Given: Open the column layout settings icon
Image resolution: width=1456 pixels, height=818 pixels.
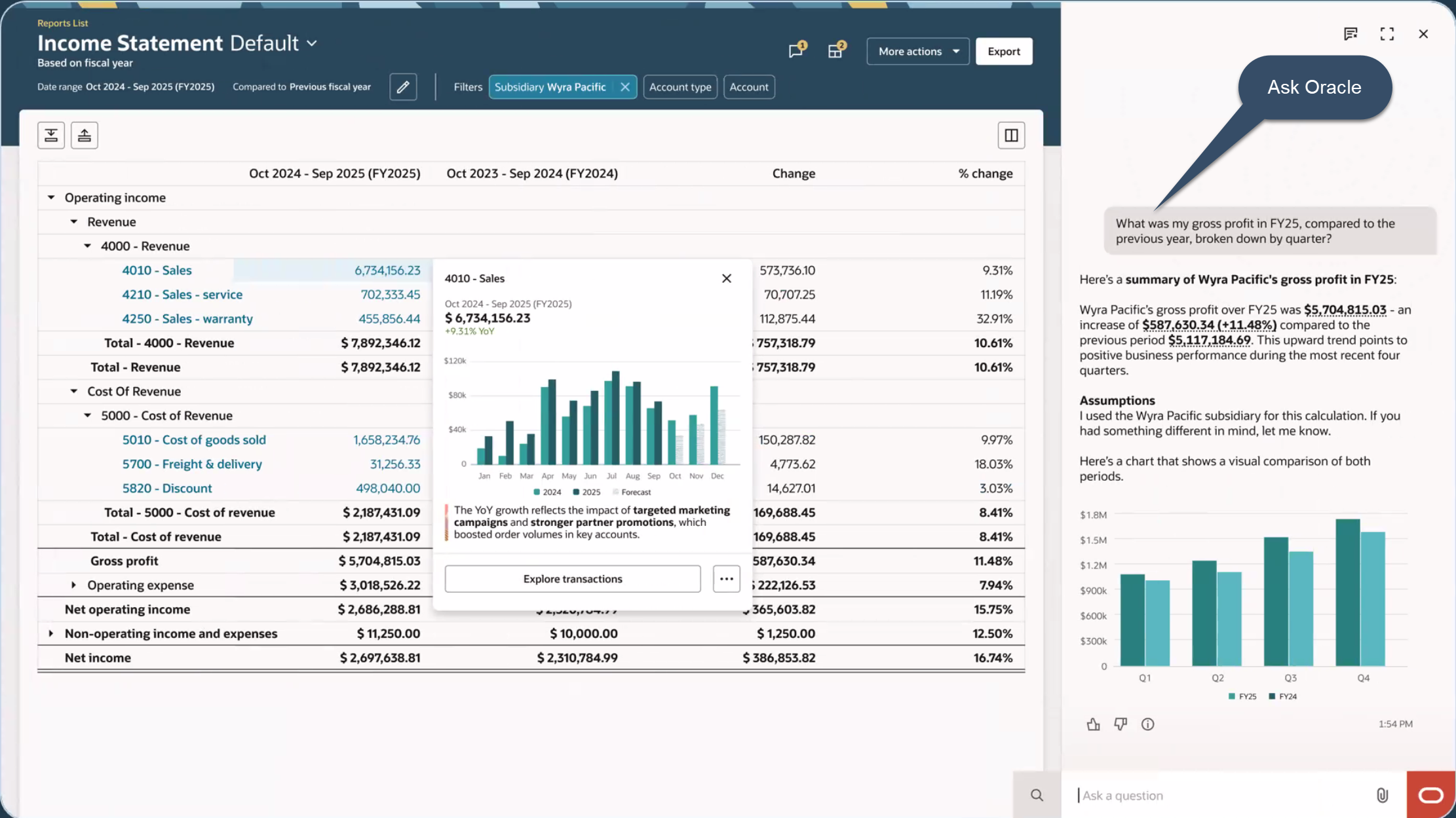Looking at the screenshot, I should click(1011, 136).
